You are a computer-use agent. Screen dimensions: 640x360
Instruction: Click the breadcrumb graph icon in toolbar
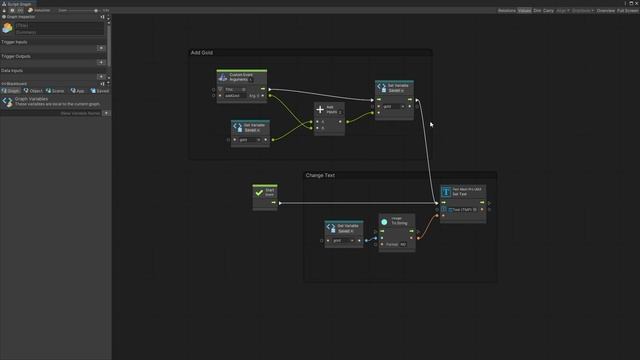click(30, 10)
